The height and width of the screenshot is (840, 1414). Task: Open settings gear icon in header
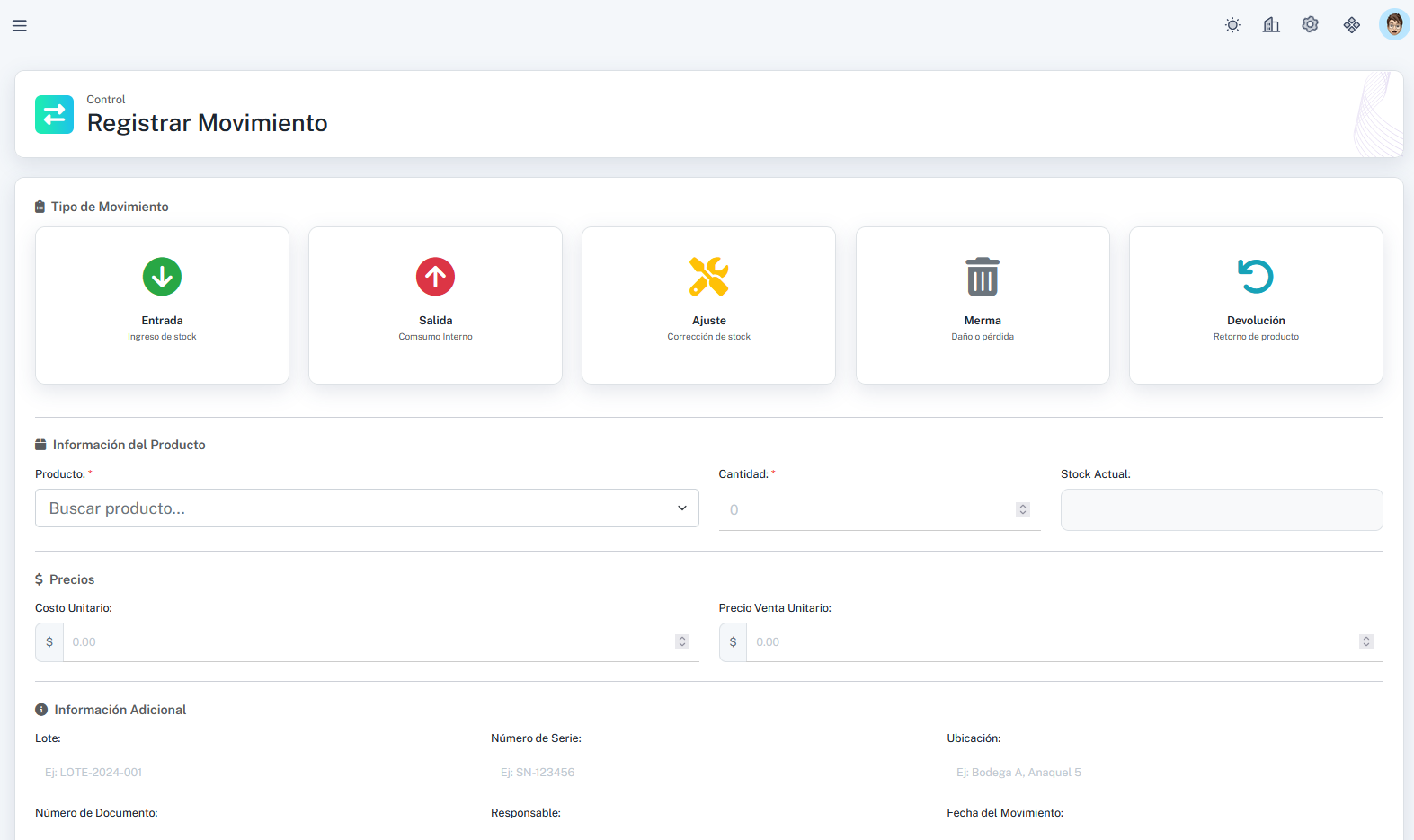(x=1310, y=25)
